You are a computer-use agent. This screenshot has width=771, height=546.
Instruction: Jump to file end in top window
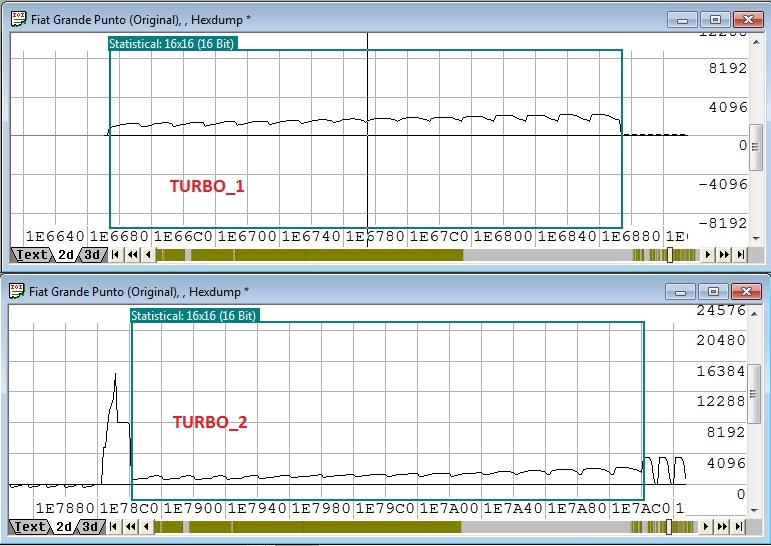(741, 255)
